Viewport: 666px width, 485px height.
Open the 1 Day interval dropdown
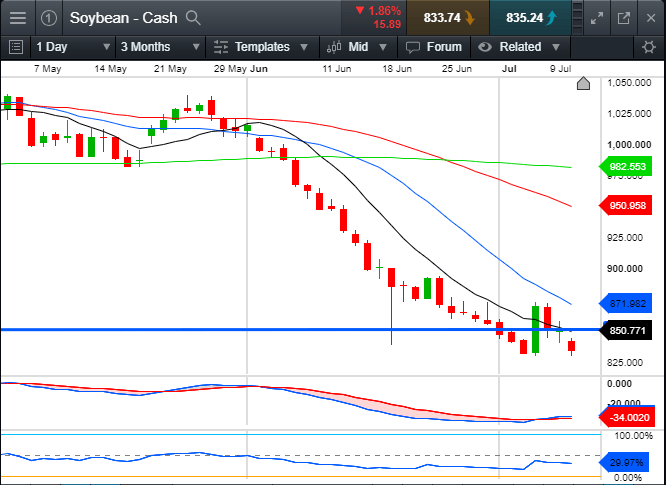click(73, 47)
